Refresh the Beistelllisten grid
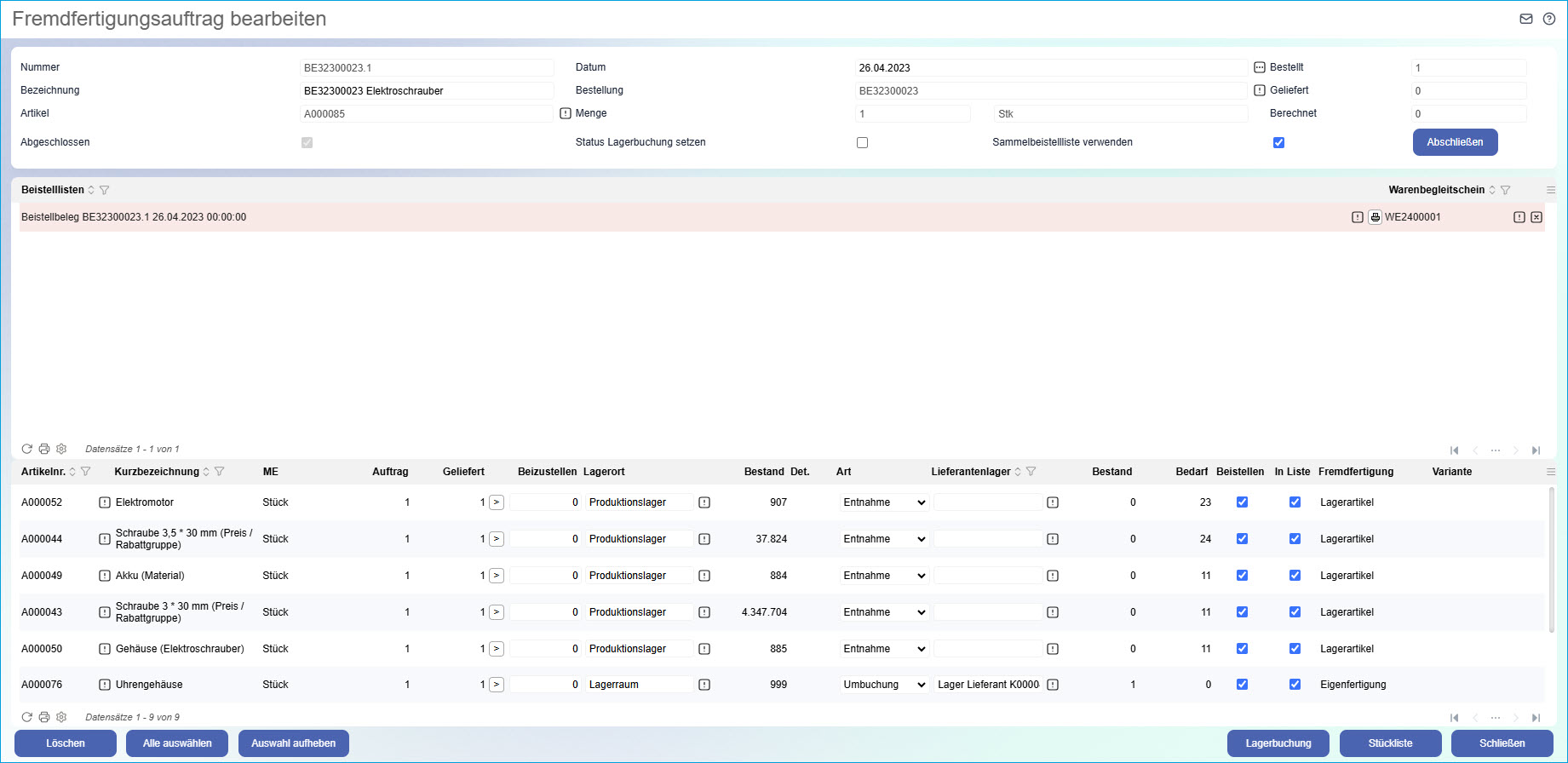 [x=27, y=449]
